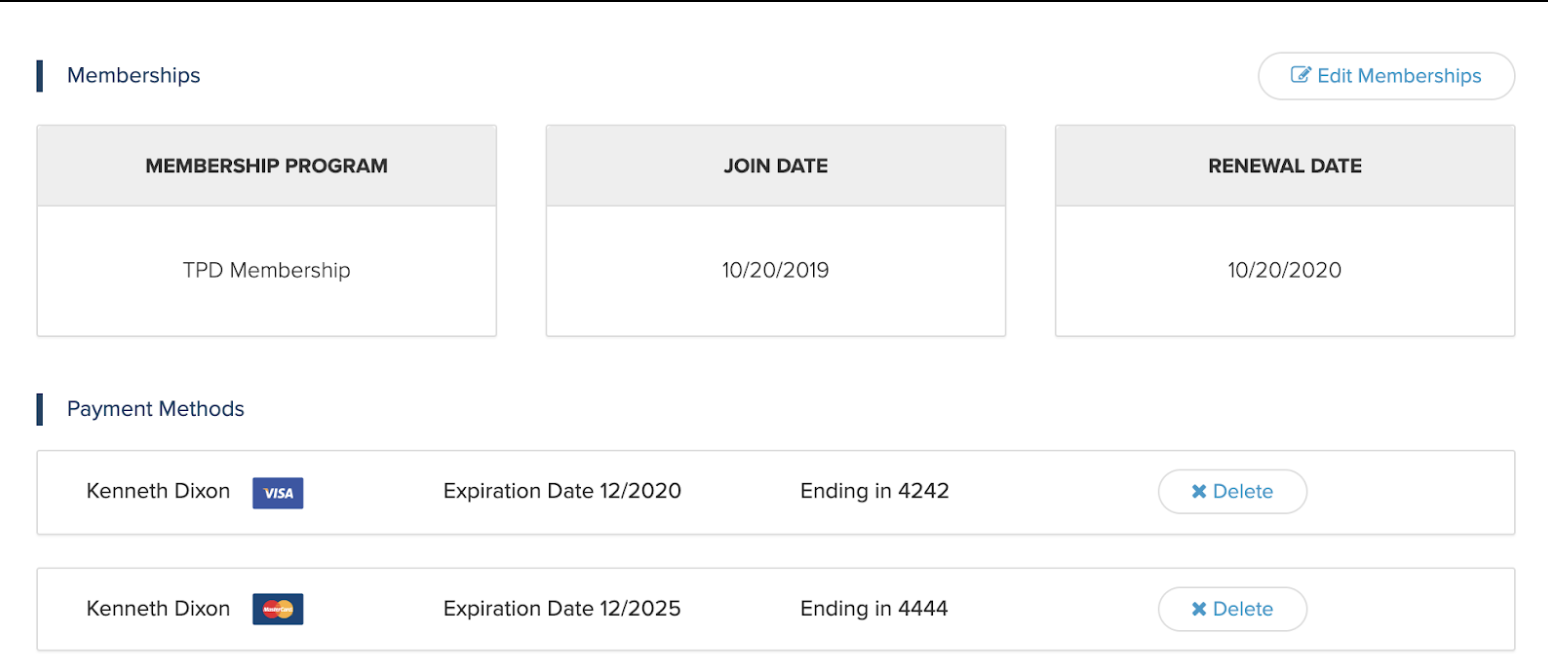Click the X icon on Visa Delete button
Screen dimensions: 1548x670
click(x=1199, y=492)
